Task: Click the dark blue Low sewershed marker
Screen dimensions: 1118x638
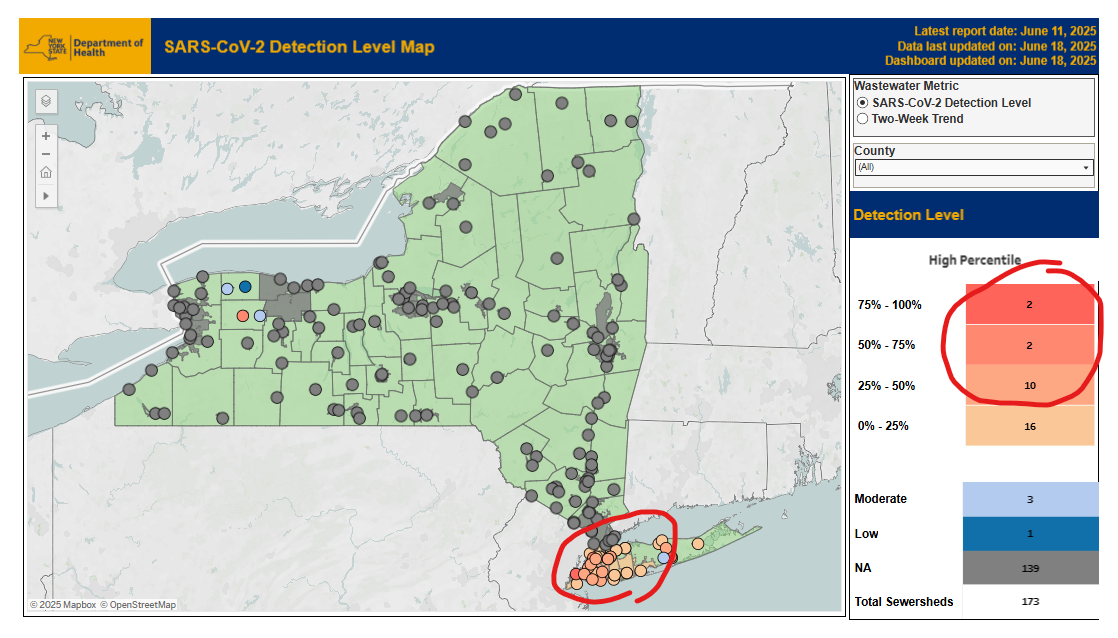Action: [245, 287]
